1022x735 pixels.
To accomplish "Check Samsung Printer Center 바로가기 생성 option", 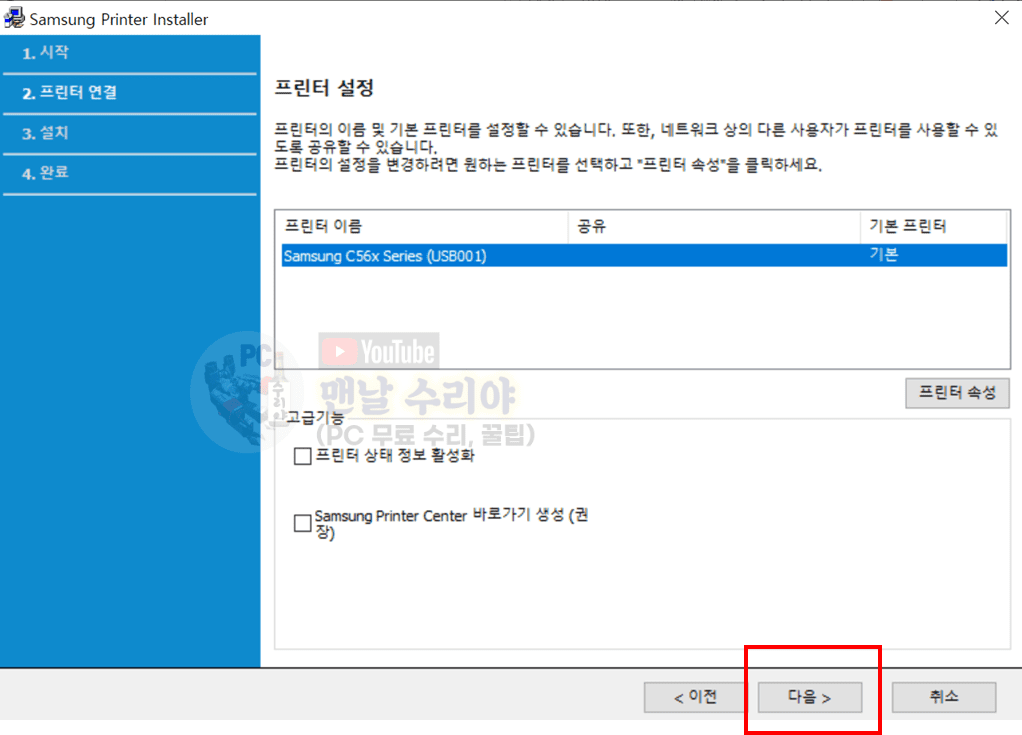I will (302, 523).
